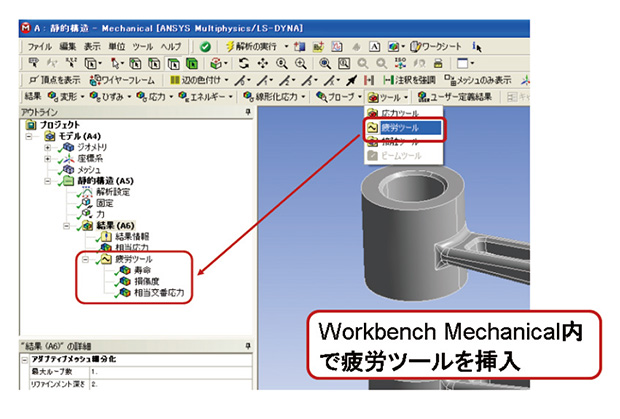Open the ワークシート view
The width and height of the screenshot is (620, 419).
tap(436, 47)
